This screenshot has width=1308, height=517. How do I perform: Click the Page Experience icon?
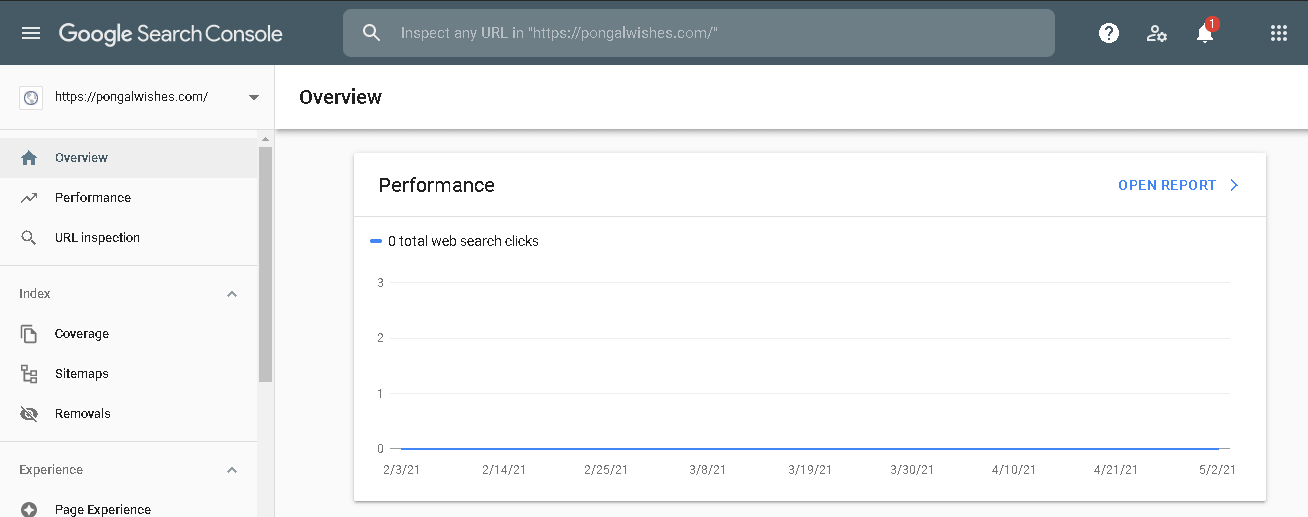[x=29, y=510]
